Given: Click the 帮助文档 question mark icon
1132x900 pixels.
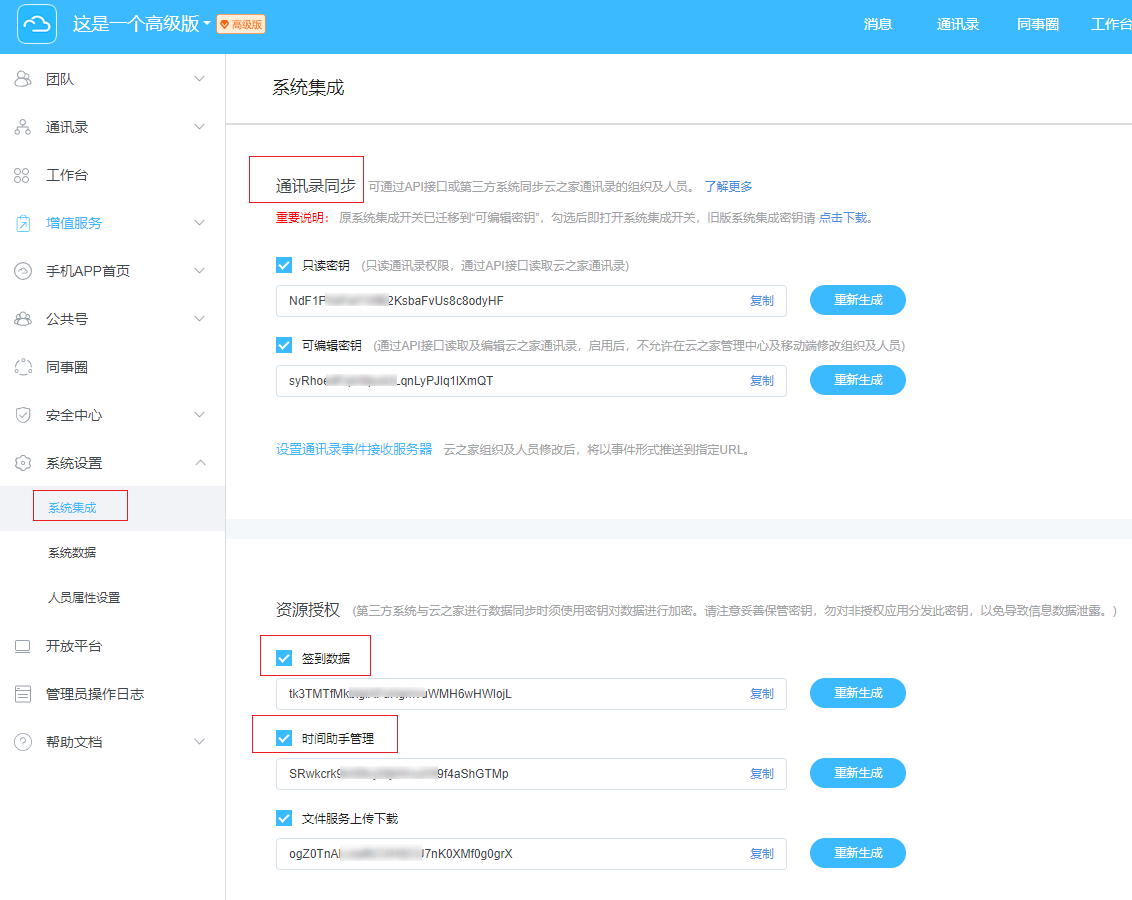Looking at the screenshot, I should 23,742.
